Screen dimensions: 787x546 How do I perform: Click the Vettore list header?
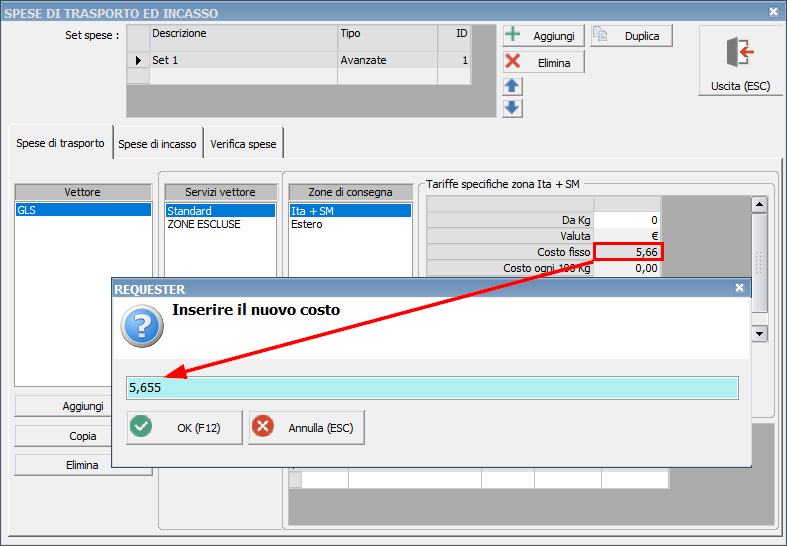pyautogui.click(x=83, y=192)
